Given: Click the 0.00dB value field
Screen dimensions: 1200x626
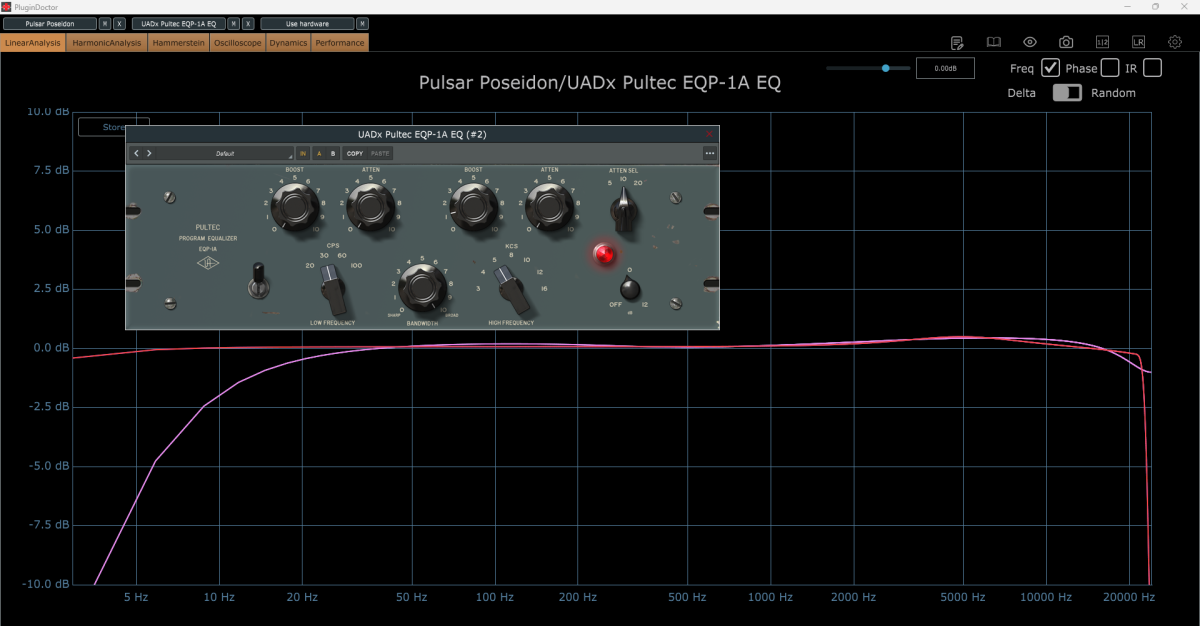Looking at the screenshot, I should pyautogui.click(x=945, y=69).
